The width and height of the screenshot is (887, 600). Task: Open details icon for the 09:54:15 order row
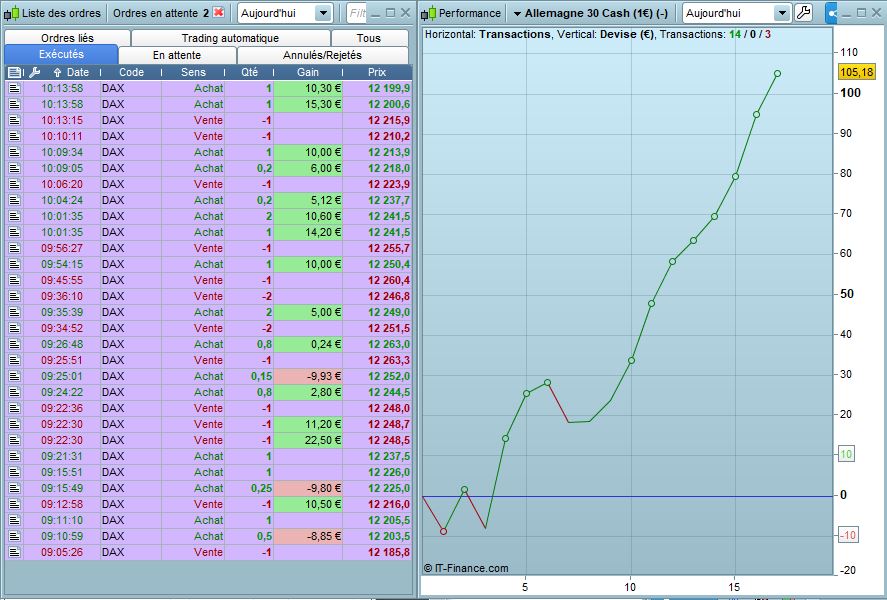[14, 264]
